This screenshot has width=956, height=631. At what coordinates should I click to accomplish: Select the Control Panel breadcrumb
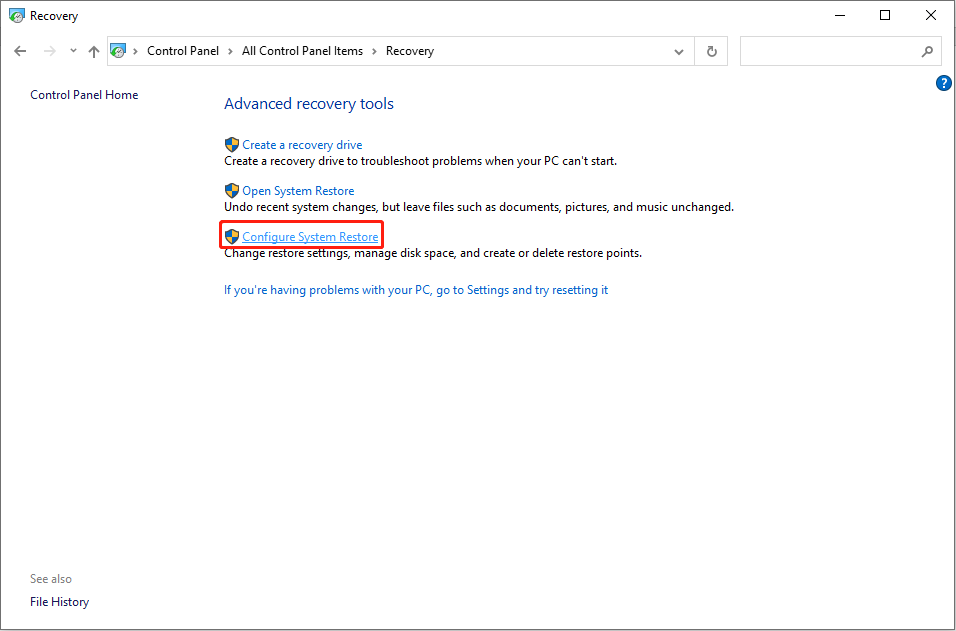(182, 51)
